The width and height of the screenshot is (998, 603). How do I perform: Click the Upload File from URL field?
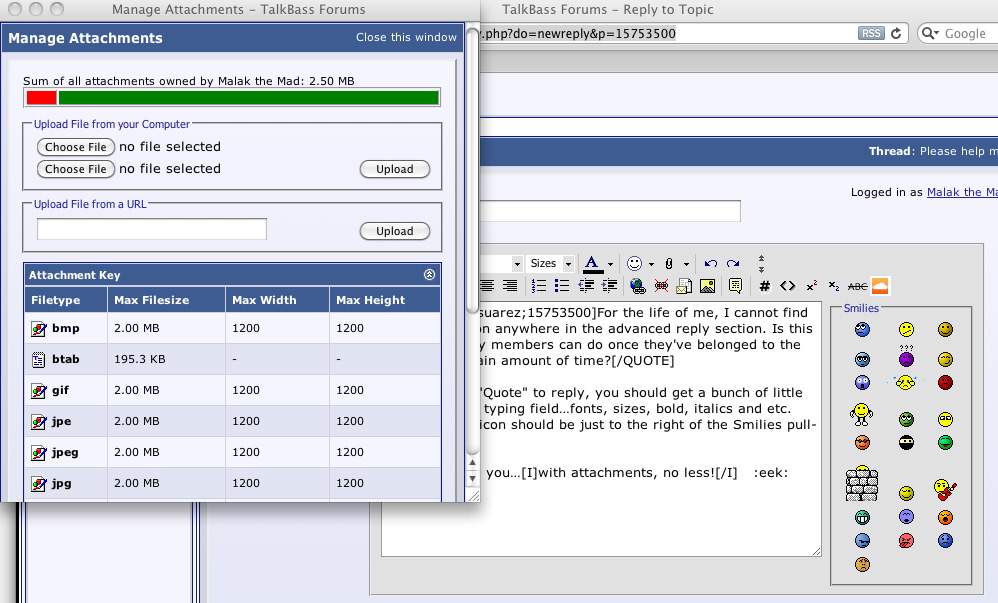click(151, 229)
